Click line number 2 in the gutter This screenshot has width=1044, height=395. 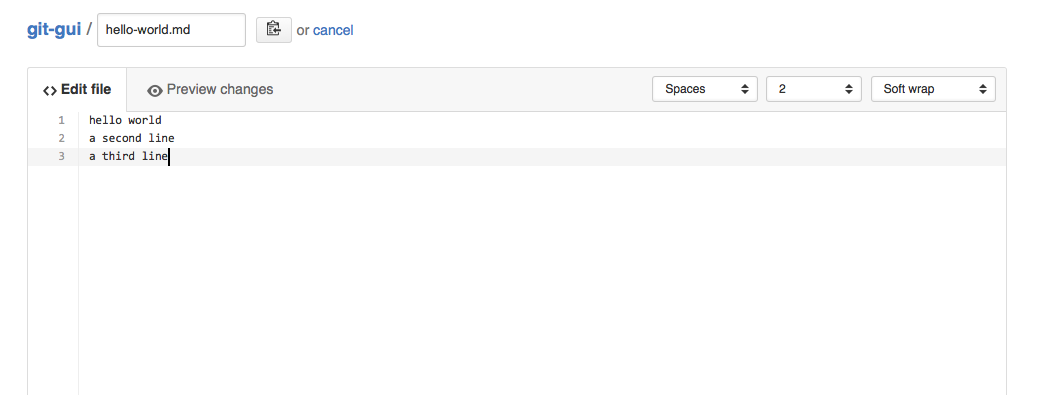(61, 139)
